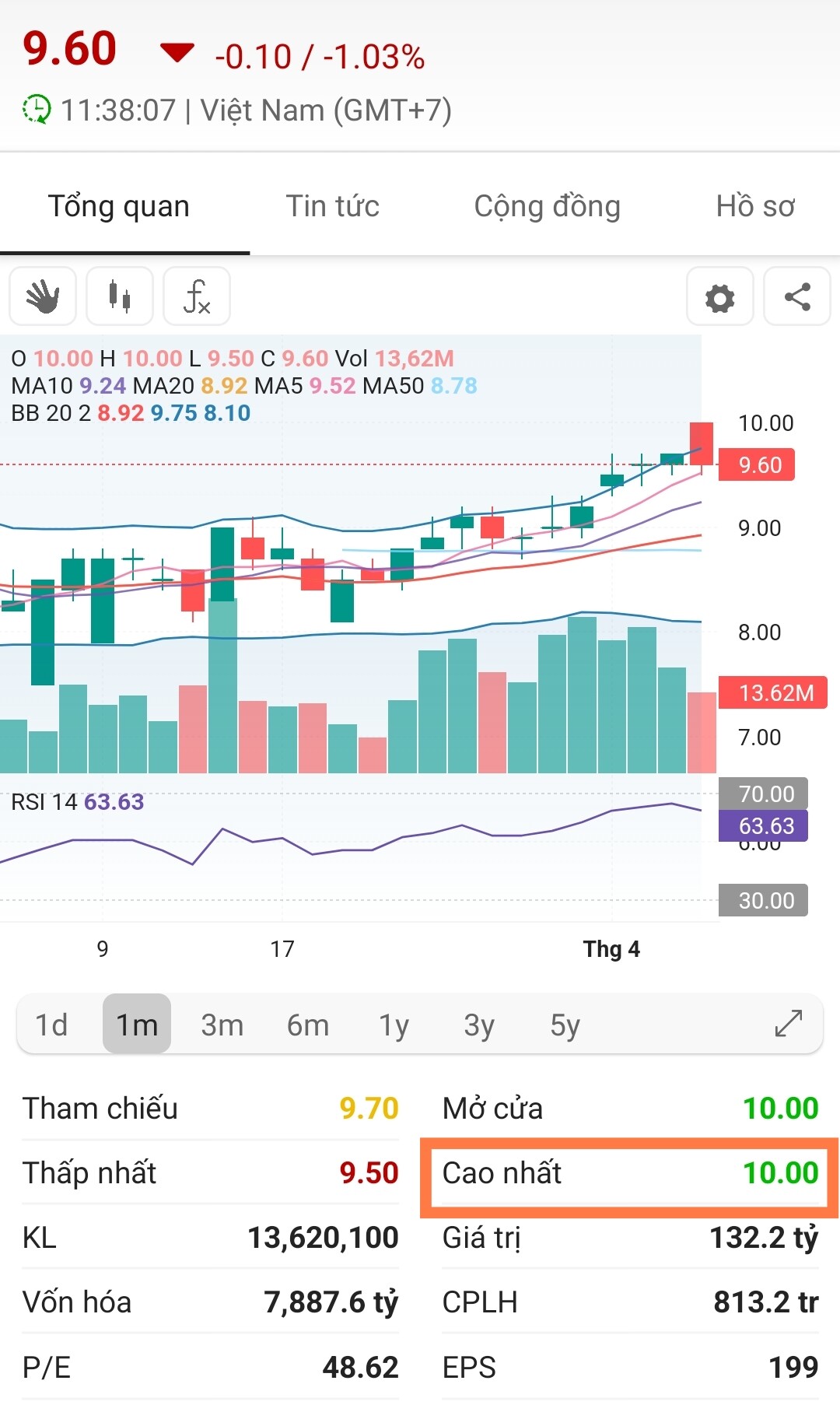The height and width of the screenshot is (1405, 840).
Task: Select the 1d time range
Action: [51, 1025]
